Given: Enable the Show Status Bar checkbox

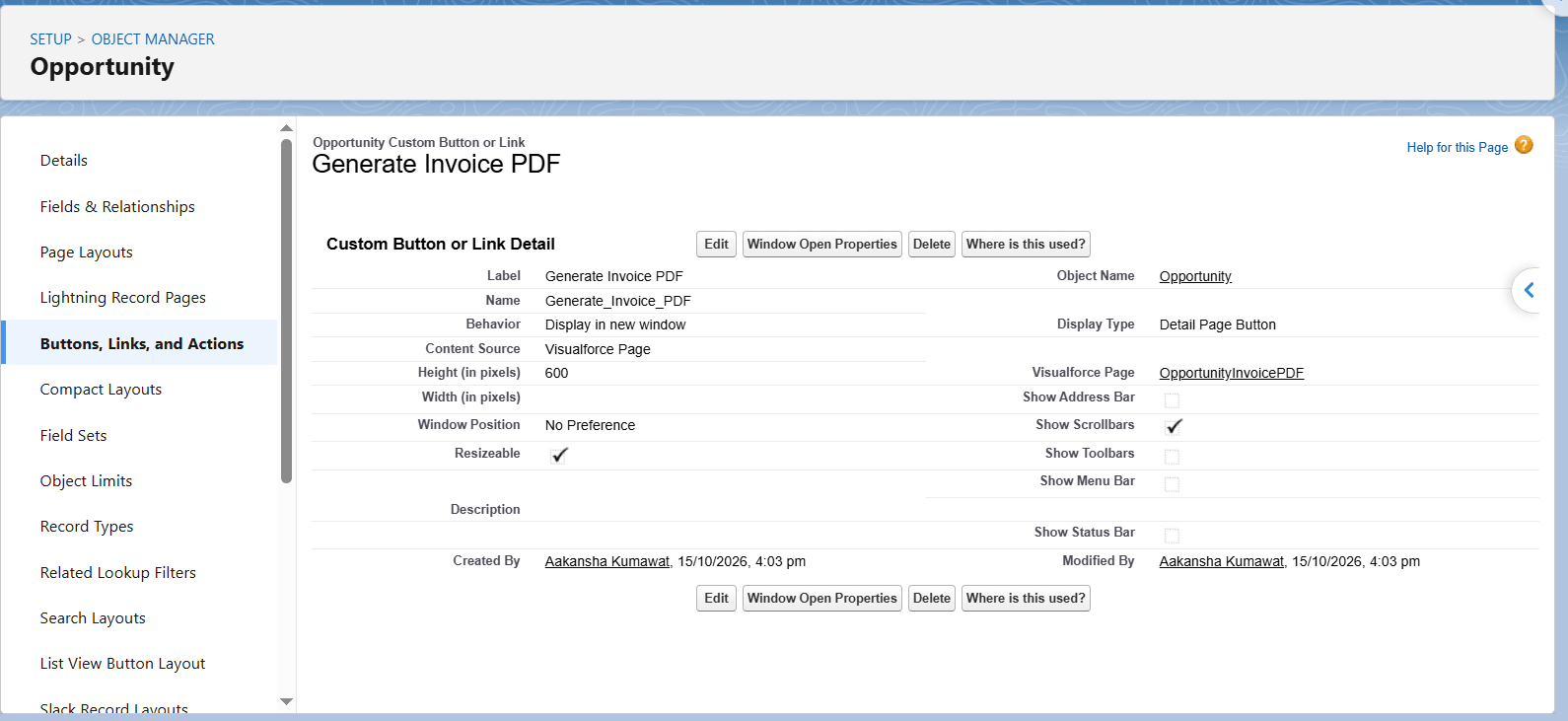Looking at the screenshot, I should pyautogui.click(x=1172, y=536).
